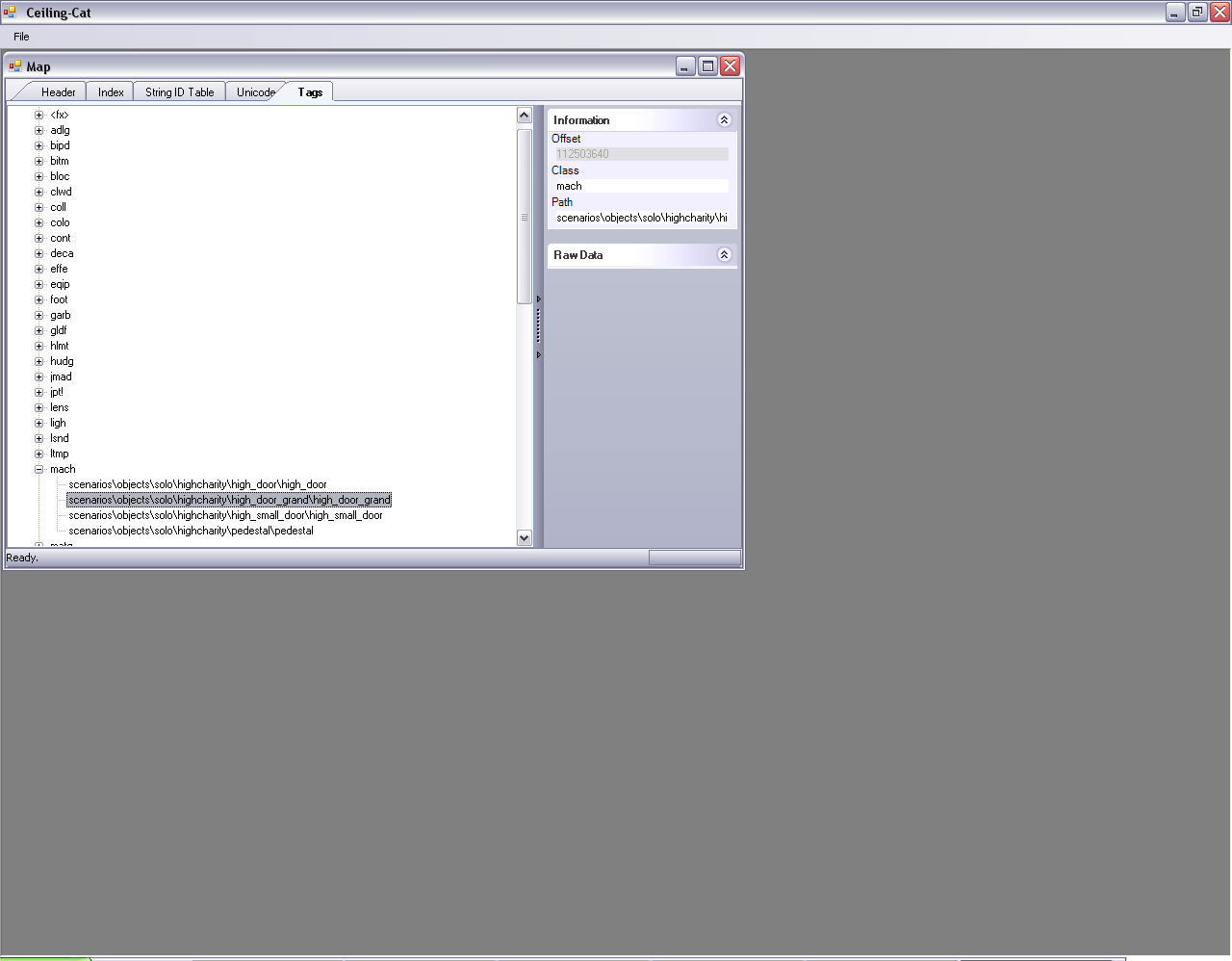Click the tree scroll up arrow
The height and width of the screenshot is (961, 1232).
coord(525,116)
